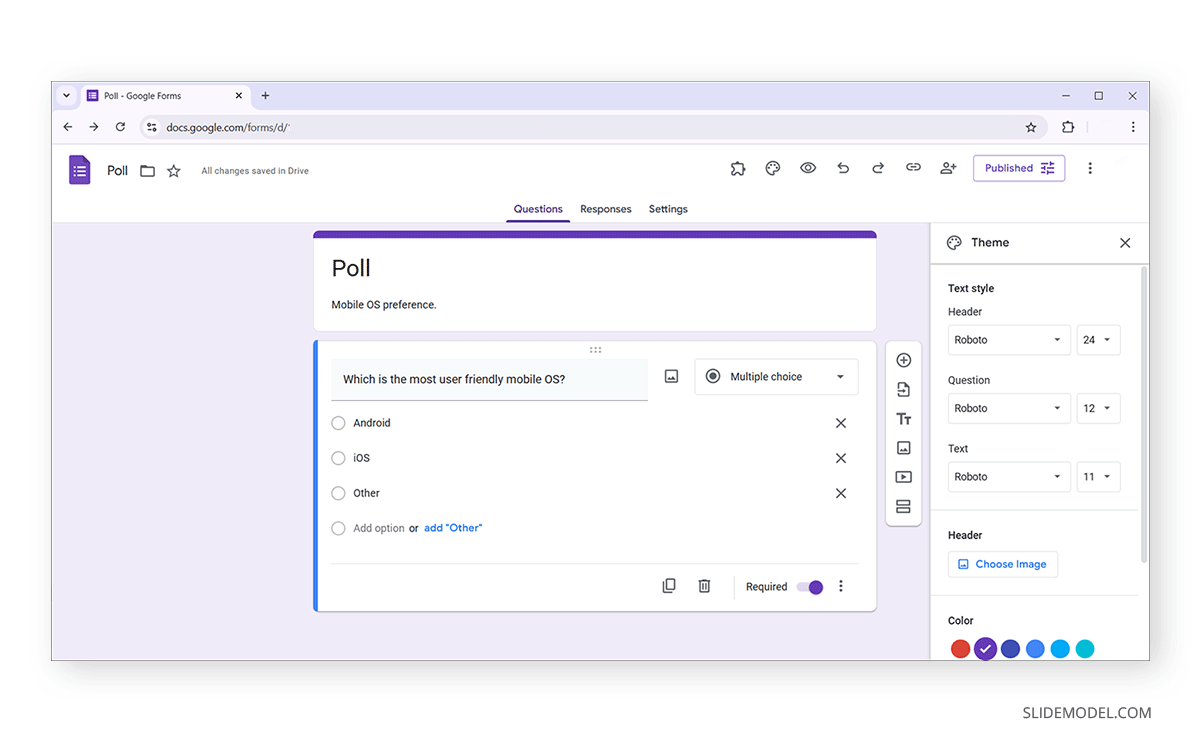The height and width of the screenshot is (743, 1200).
Task: Click the Add question plus icon
Action: pyautogui.click(x=903, y=359)
